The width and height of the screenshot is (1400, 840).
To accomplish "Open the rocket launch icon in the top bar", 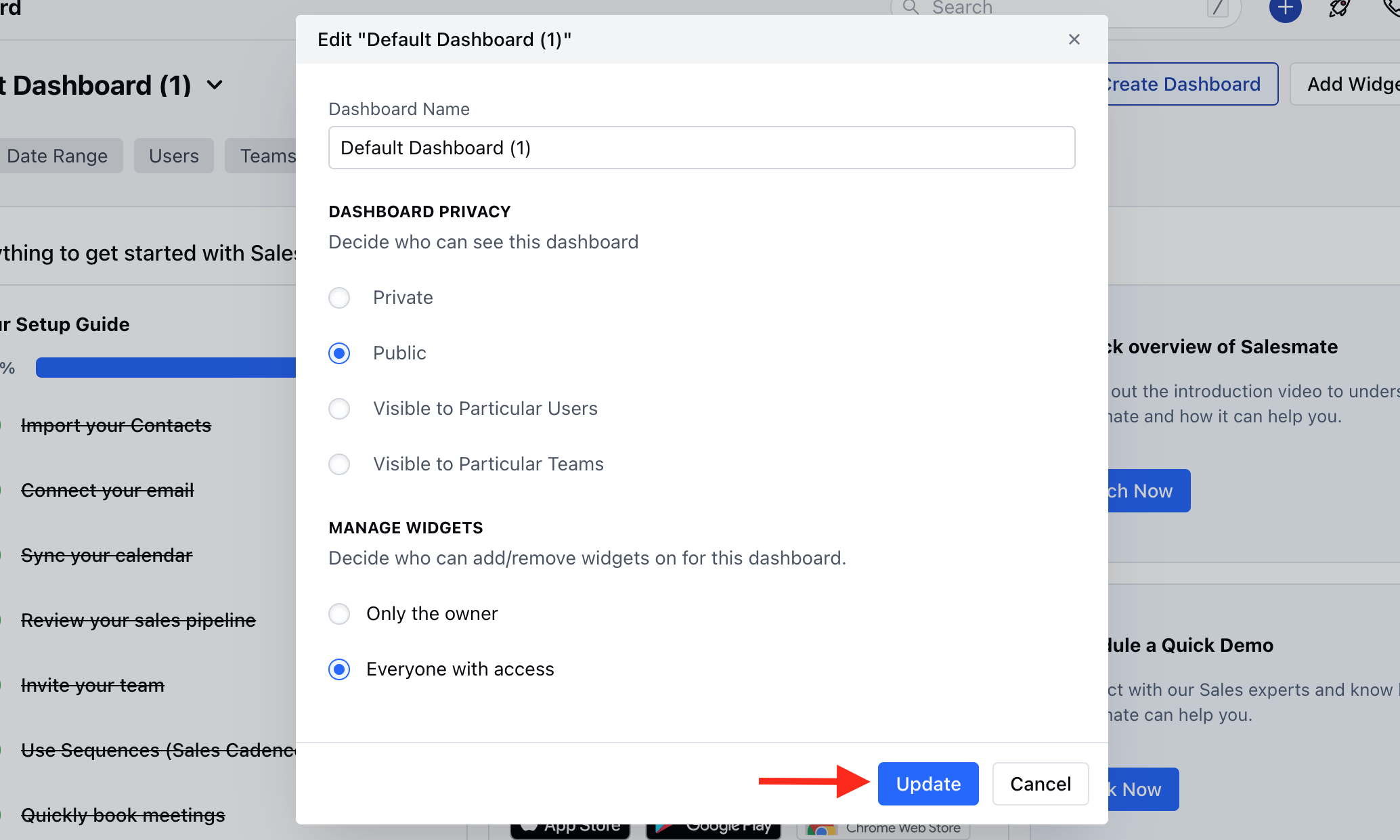I will (1338, 9).
